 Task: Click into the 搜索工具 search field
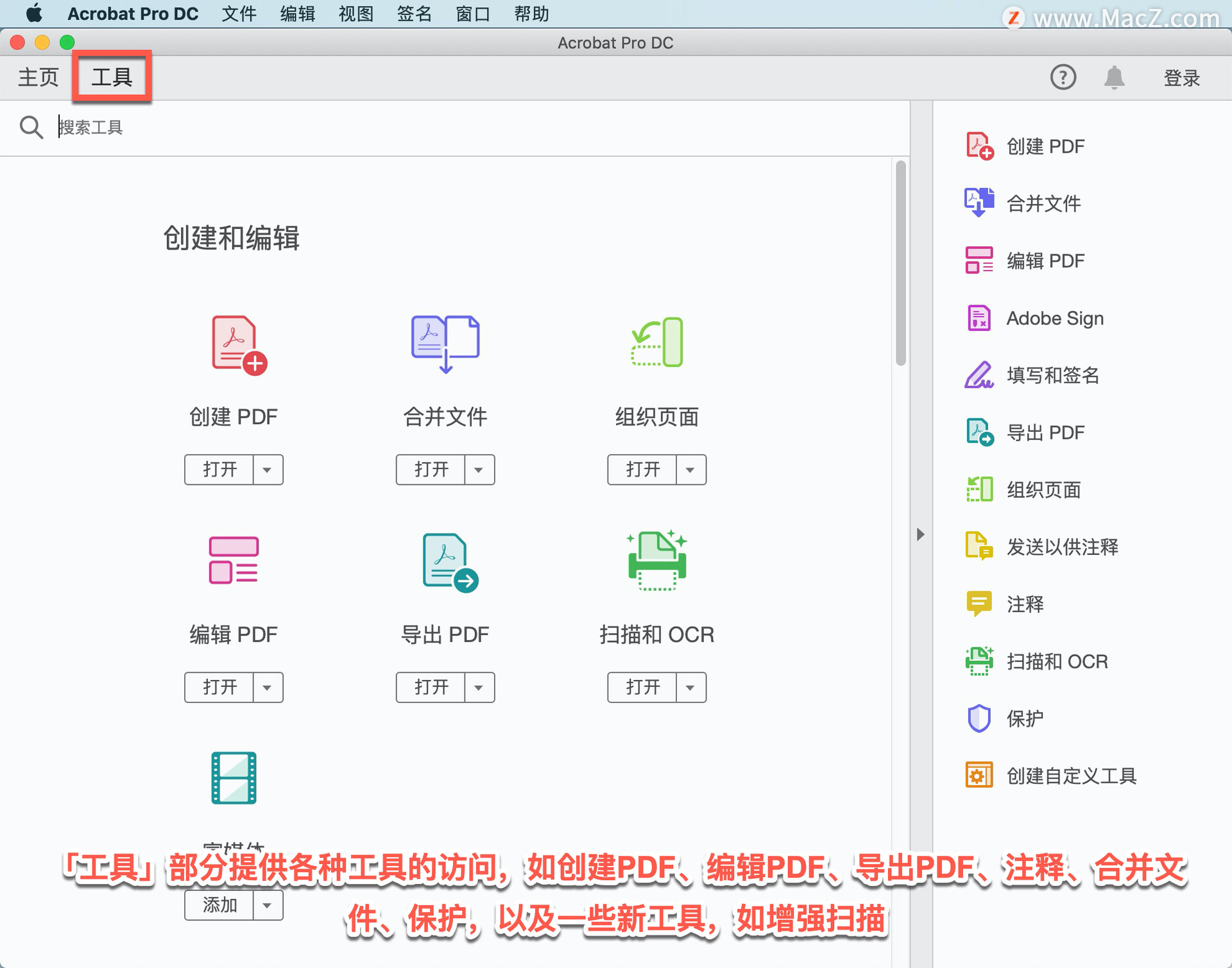point(475,127)
